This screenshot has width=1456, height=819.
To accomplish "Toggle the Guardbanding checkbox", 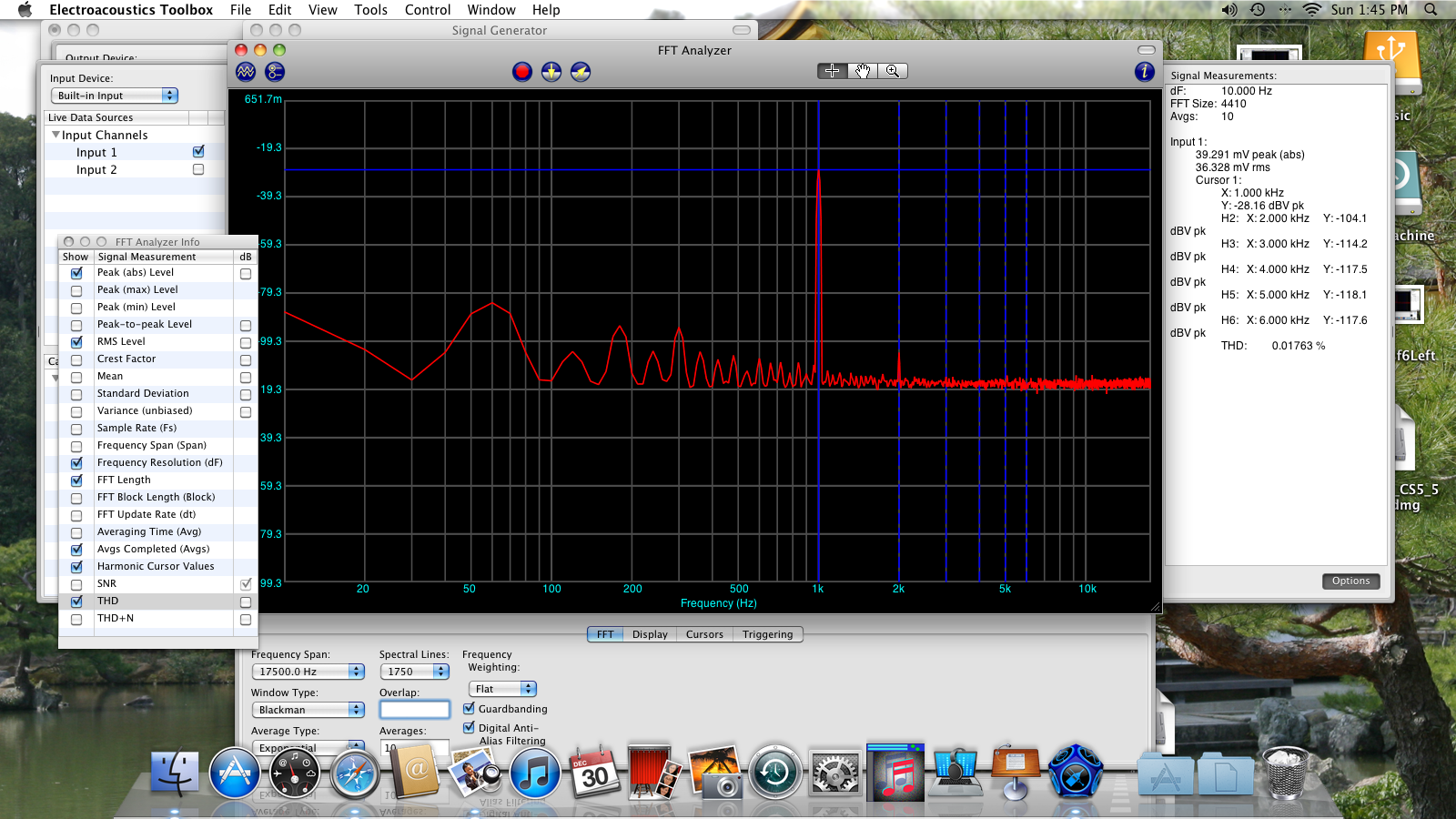I will pyautogui.click(x=470, y=708).
